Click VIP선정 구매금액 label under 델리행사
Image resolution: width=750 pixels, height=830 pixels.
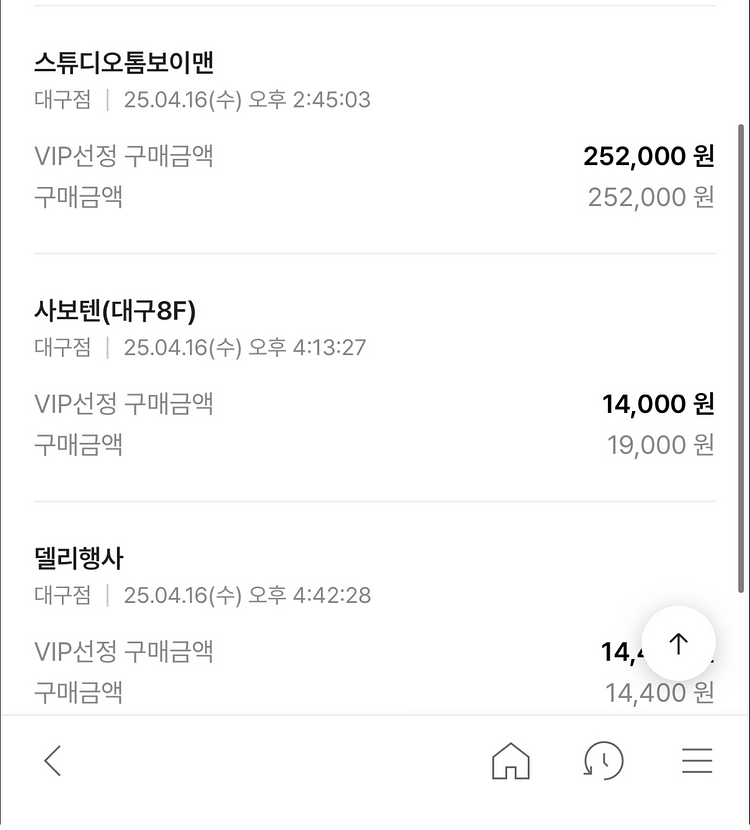(x=124, y=652)
